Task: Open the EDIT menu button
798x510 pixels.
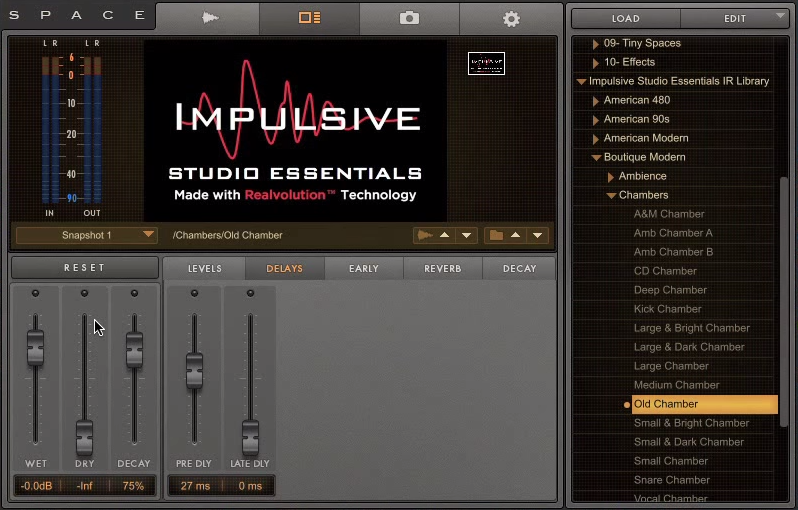Action: [x=734, y=18]
